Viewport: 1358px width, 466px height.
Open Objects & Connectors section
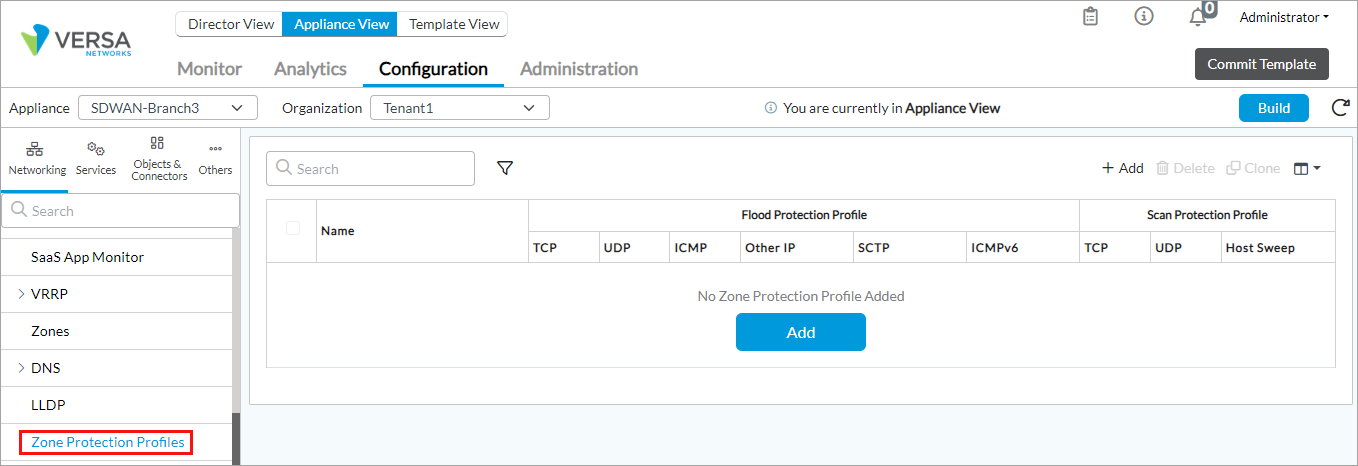coord(159,158)
